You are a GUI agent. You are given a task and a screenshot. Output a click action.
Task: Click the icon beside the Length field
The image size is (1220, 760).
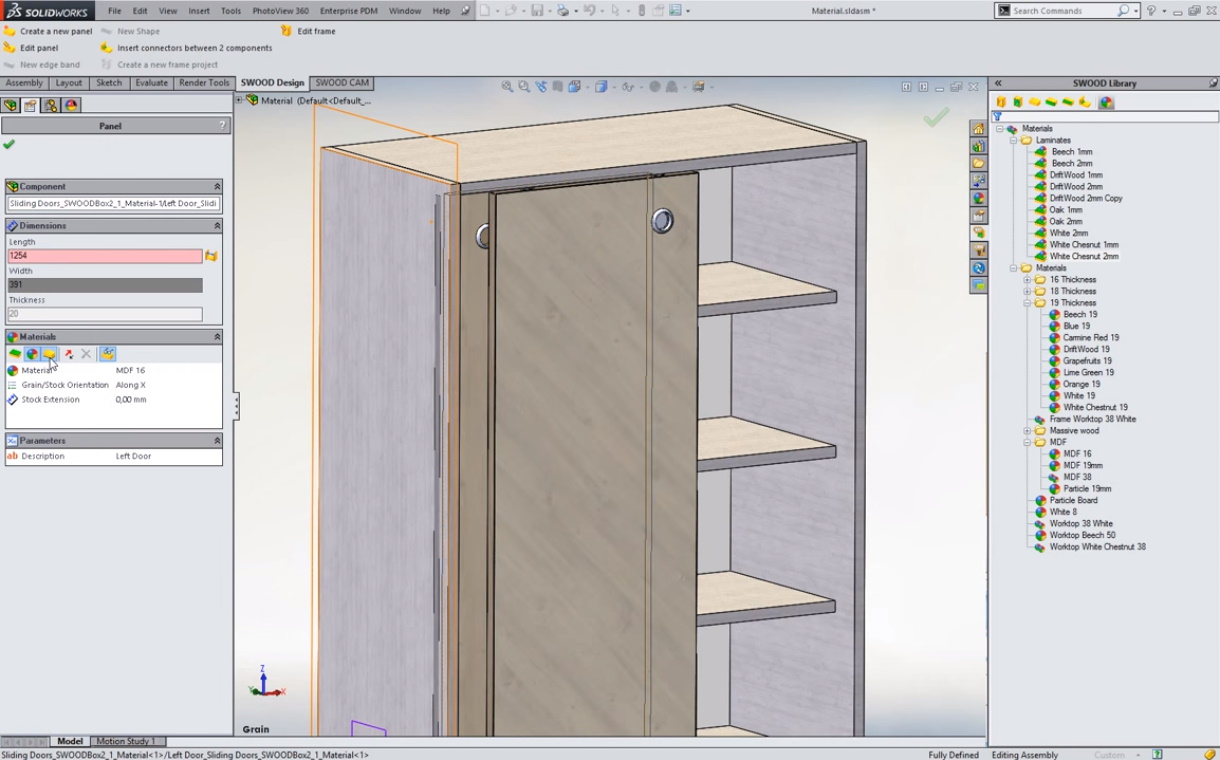pyautogui.click(x=211, y=257)
